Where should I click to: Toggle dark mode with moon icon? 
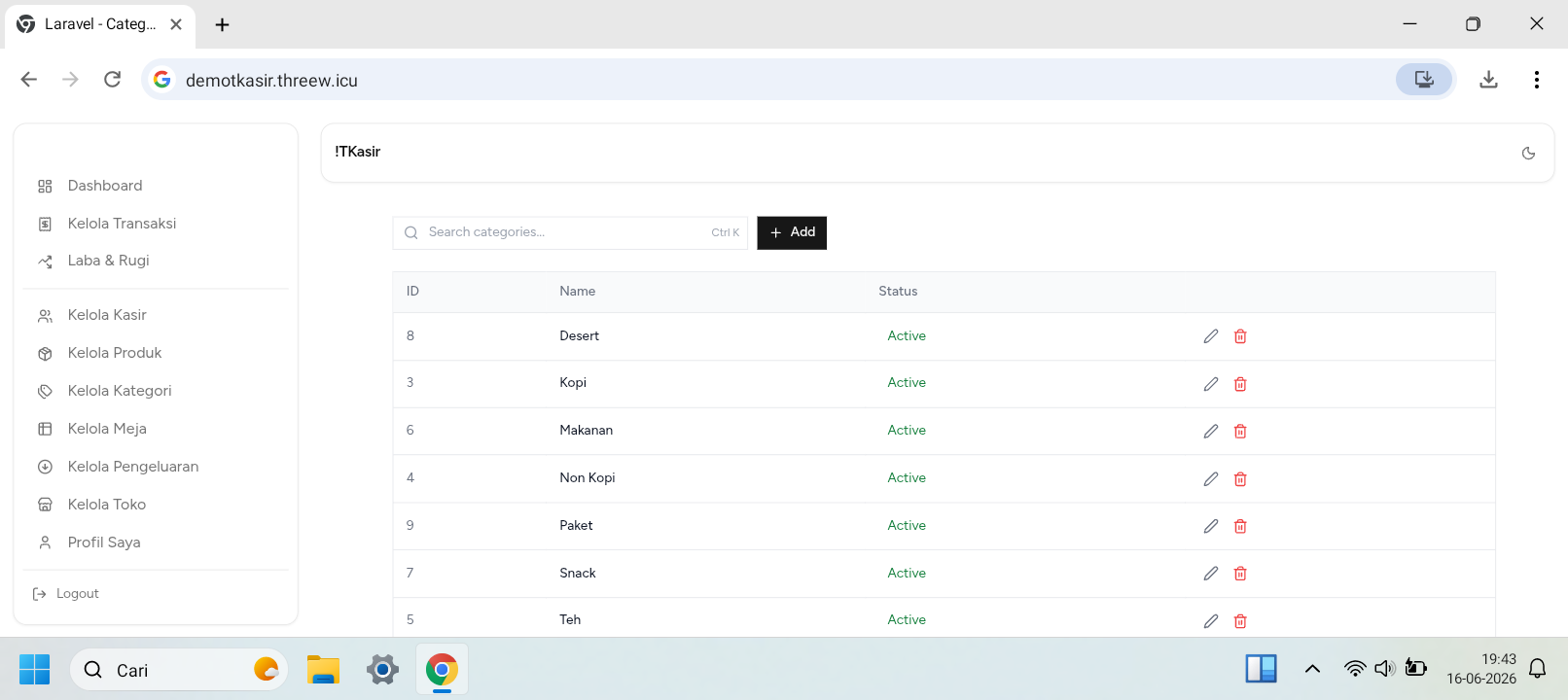(1528, 153)
